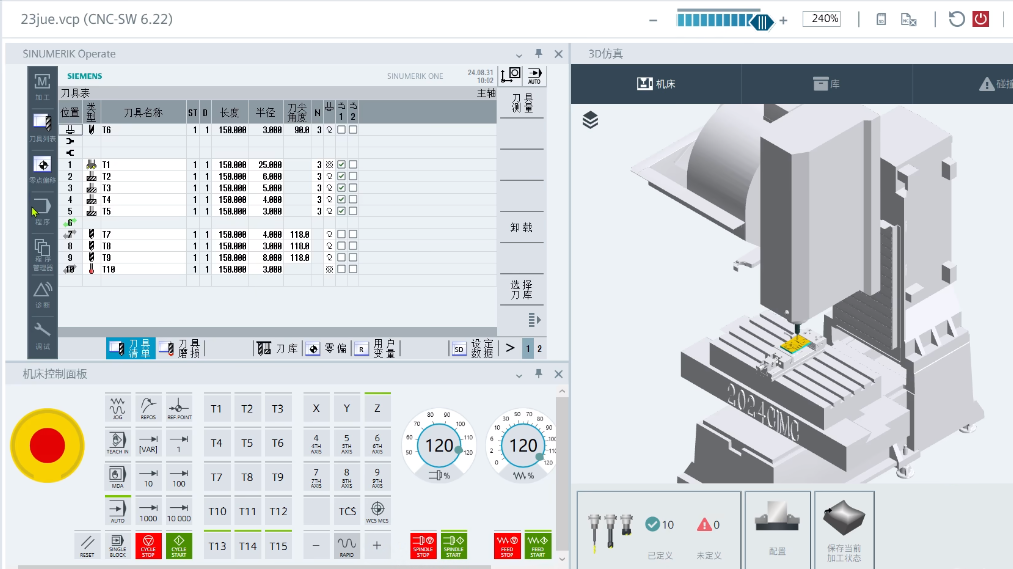The height and width of the screenshot is (569, 1013).
Task: Click the 240% zoom percentage field
Action: pyautogui.click(x=824, y=19)
